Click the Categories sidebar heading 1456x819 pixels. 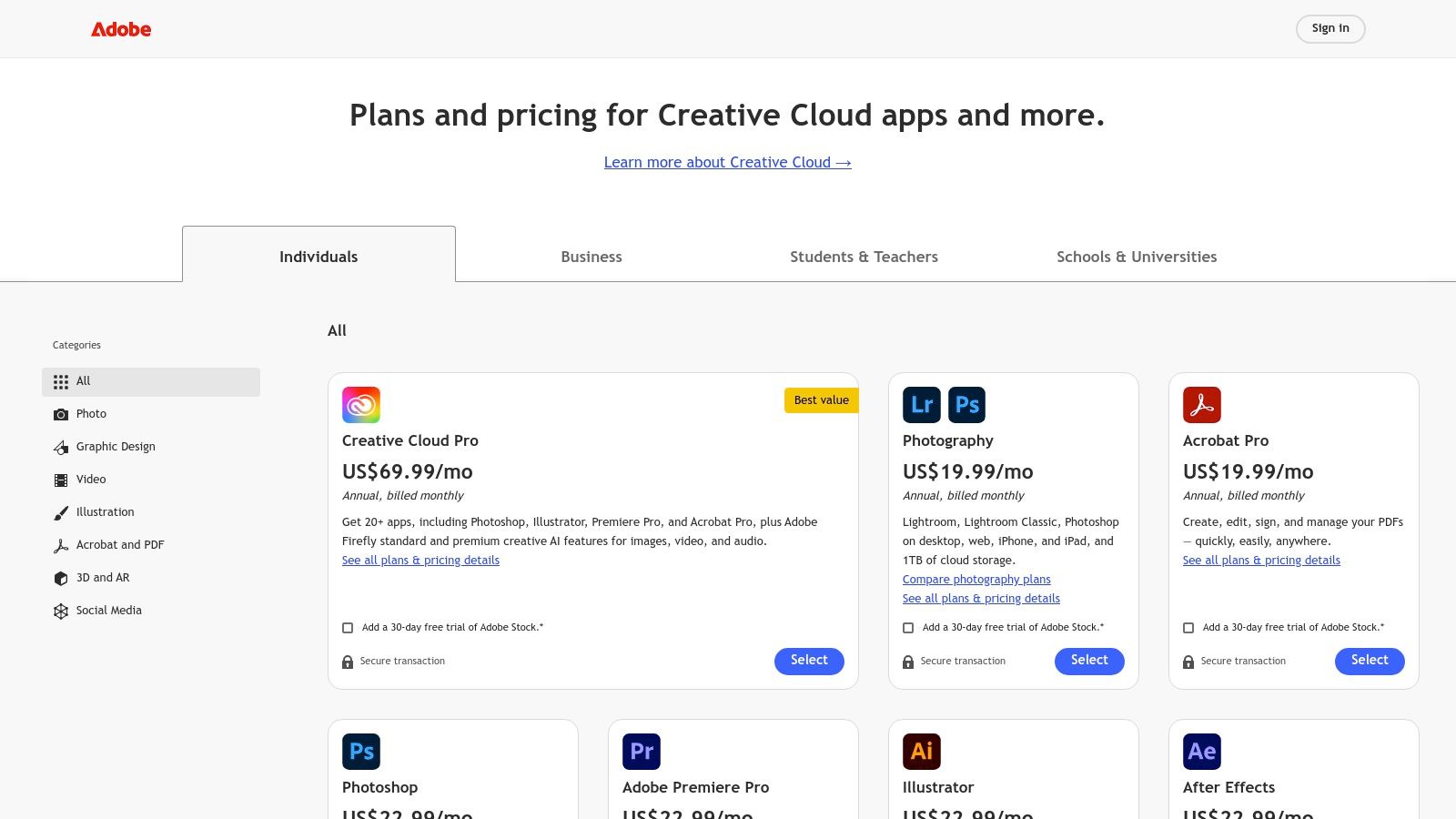[76, 345]
